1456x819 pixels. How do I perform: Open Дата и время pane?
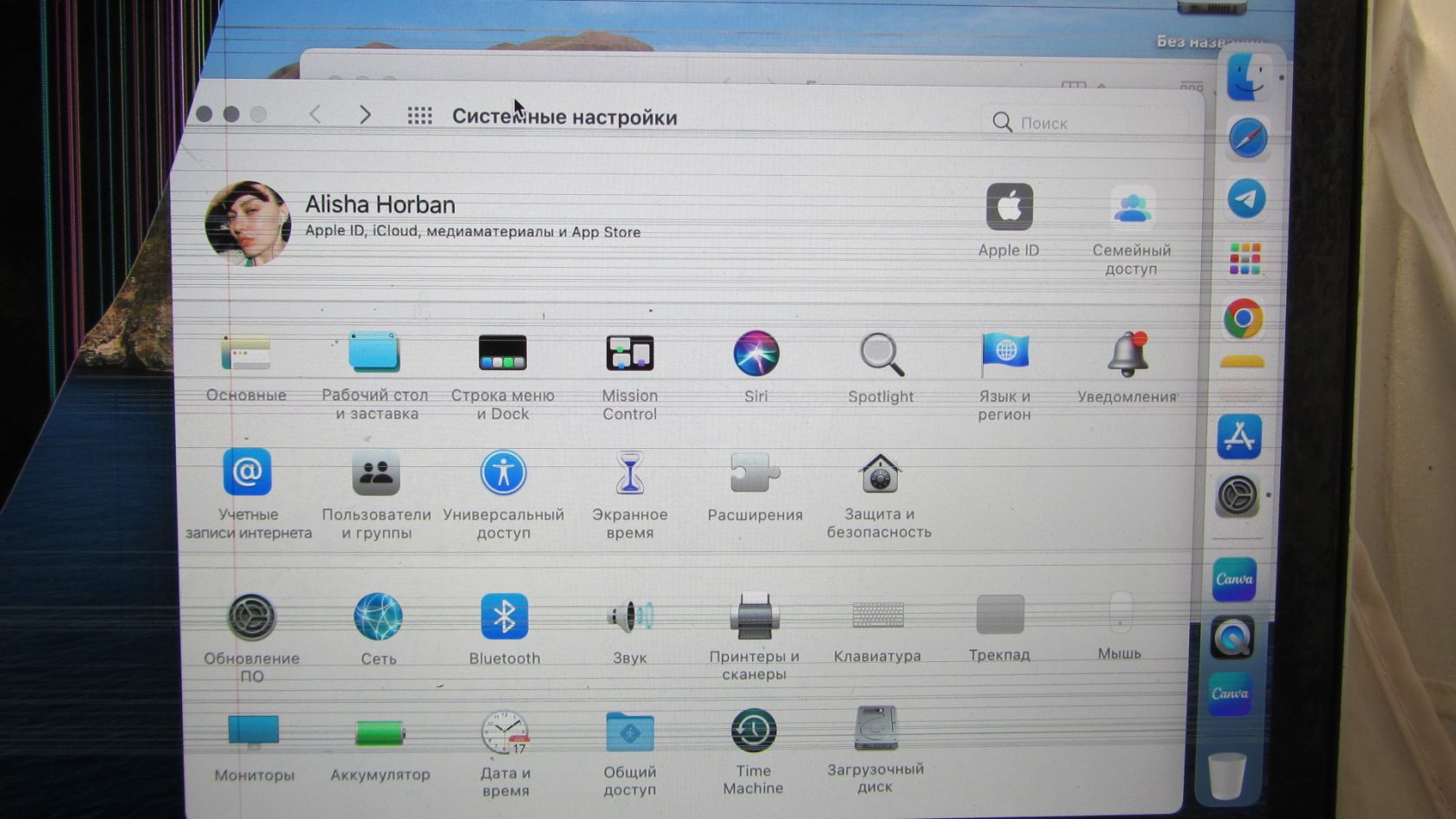(x=504, y=733)
